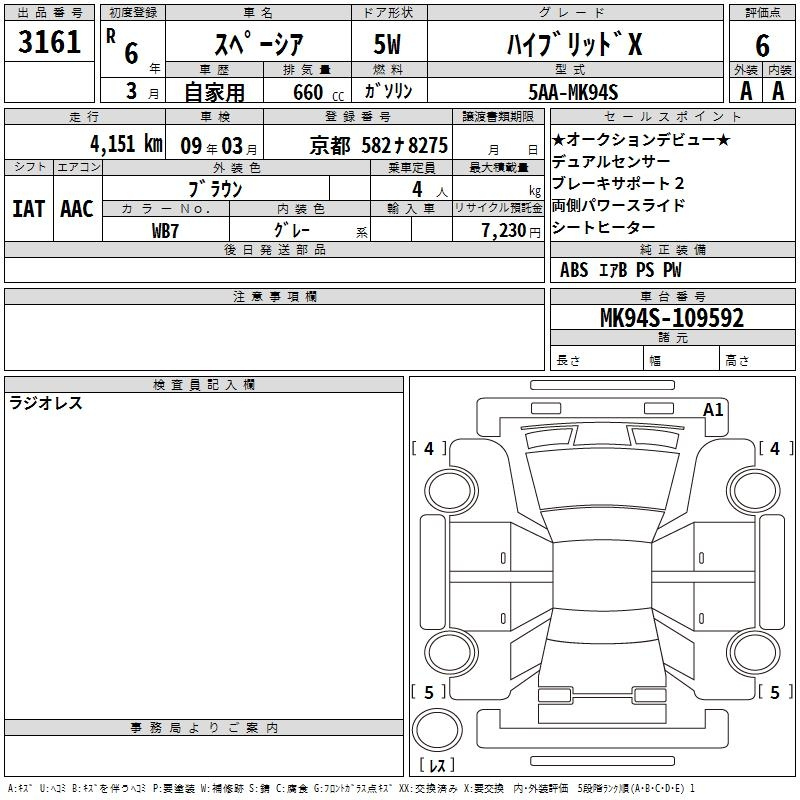Click the 注意事項欄 header
The height and width of the screenshot is (800, 800).
[x=274, y=296]
